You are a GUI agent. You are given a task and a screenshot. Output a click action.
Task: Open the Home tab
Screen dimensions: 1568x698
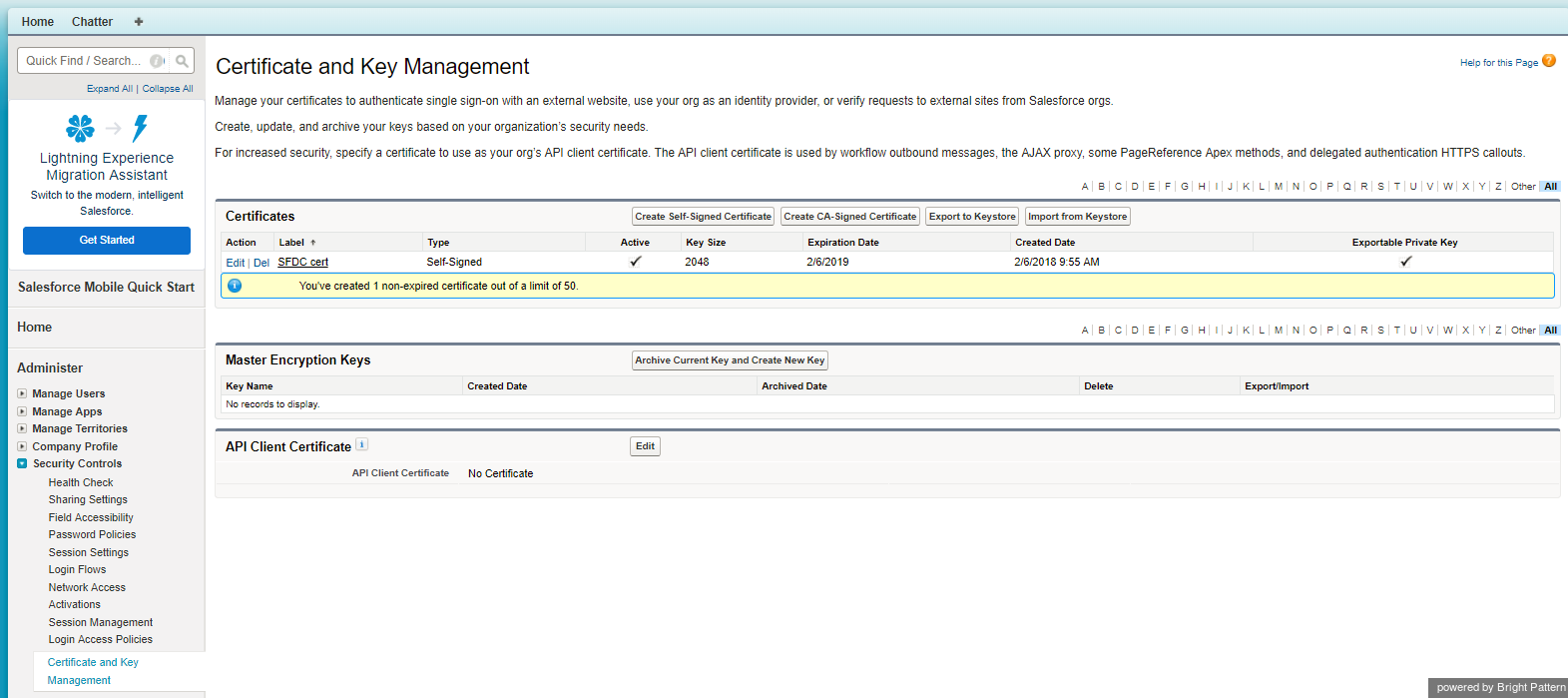coord(38,22)
